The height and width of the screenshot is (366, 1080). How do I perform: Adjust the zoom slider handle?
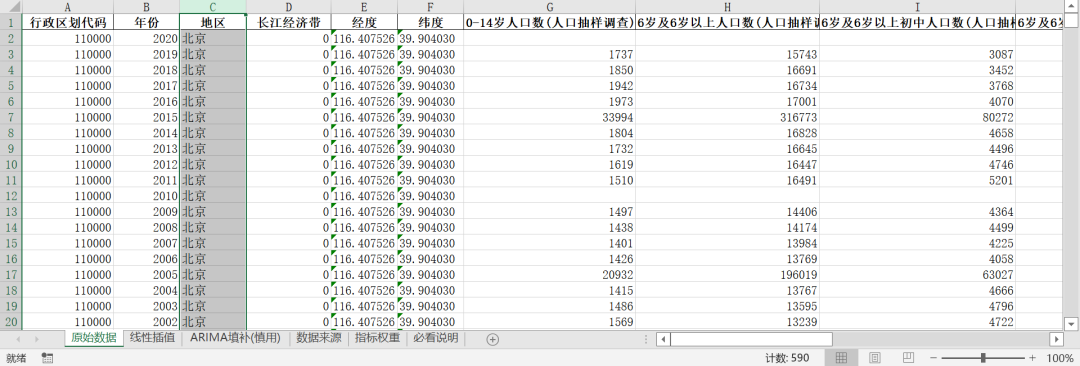(983, 358)
